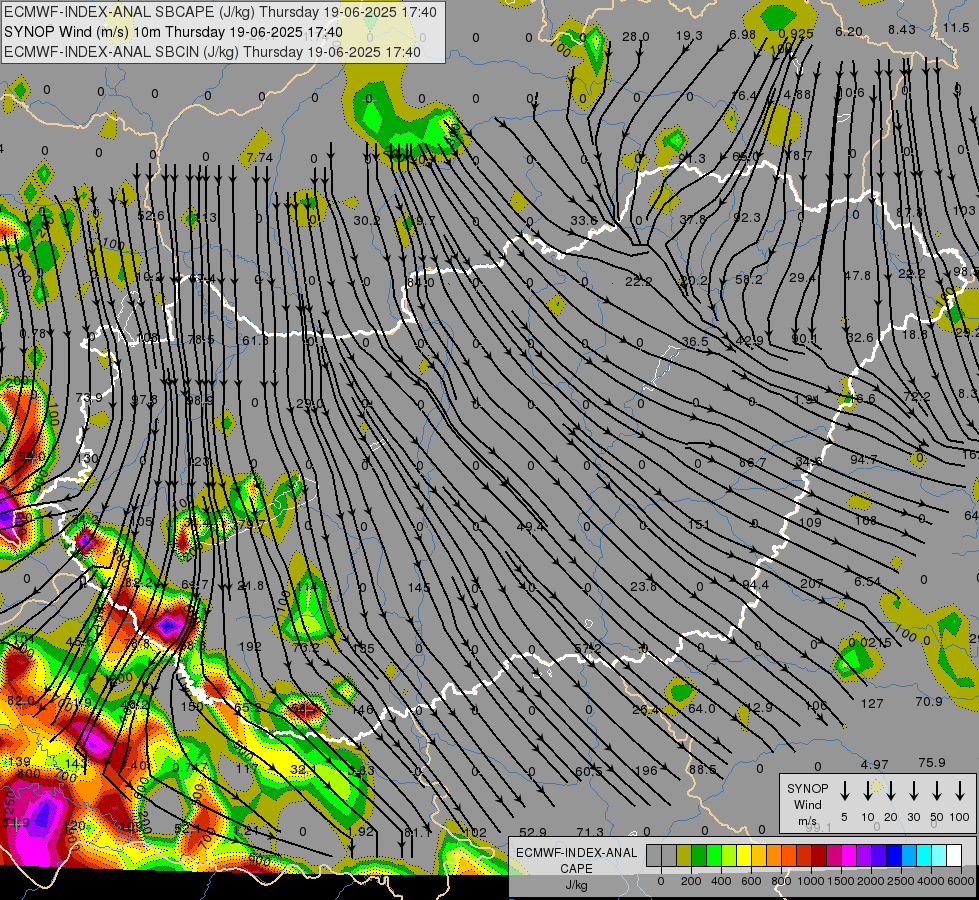Pick the yellow swatch in CAPE legend
Viewport: 979px width, 900px height.
(744, 856)
